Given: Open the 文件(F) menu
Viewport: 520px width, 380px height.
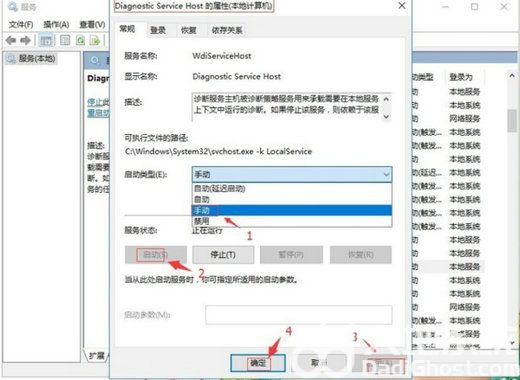Looking at the screenshot, I should coord(21,24).
